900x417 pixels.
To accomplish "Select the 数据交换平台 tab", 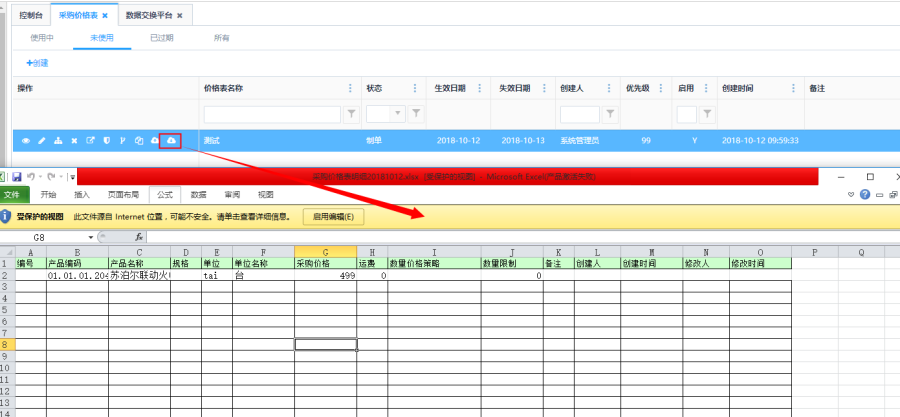I will point(150,16).
